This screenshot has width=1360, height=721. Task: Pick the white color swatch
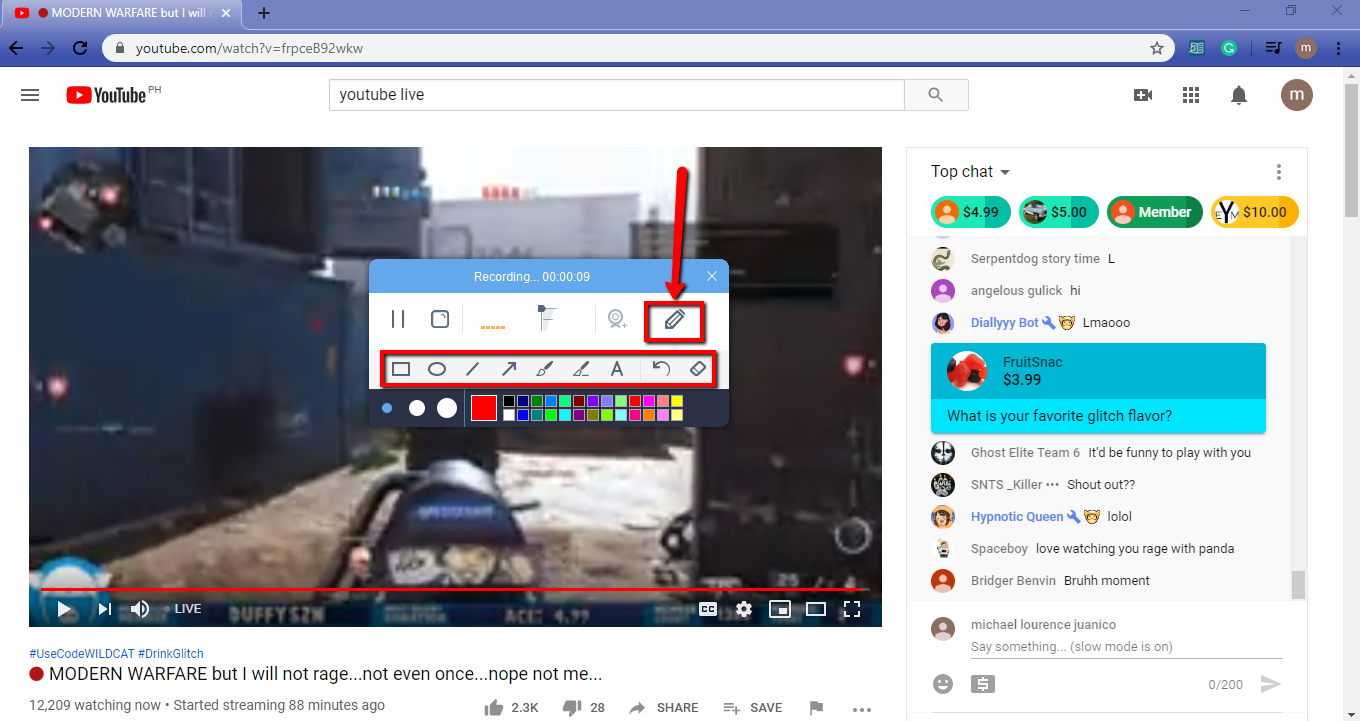pyautogui.click(x=509, y=415)
